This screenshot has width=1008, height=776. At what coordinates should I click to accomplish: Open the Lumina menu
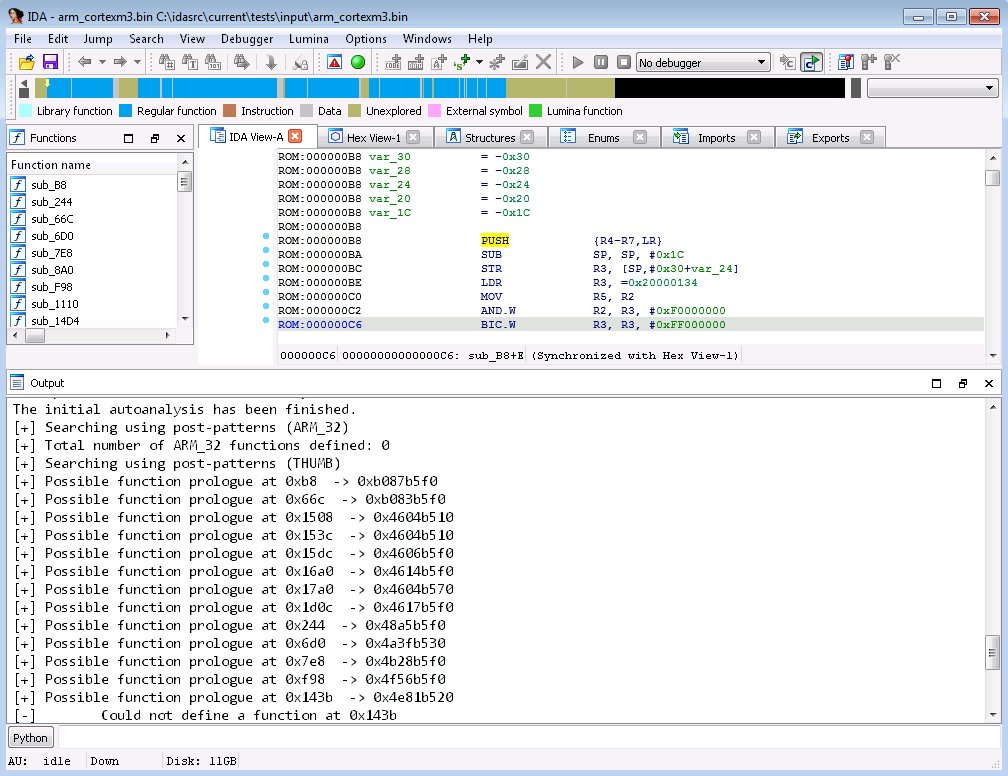[x=309, y=39]
